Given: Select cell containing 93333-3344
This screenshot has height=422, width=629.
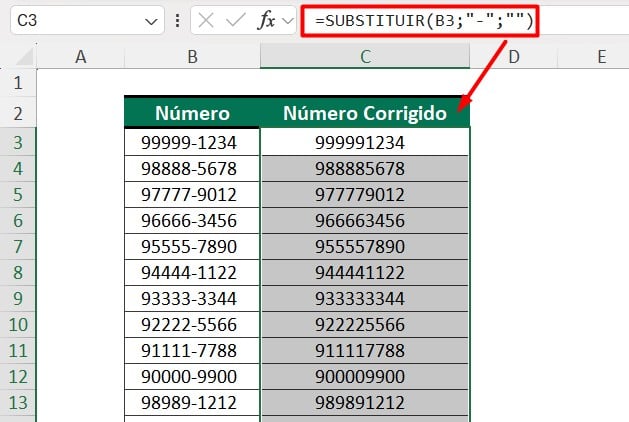Looking at the screenshot, I should coord(193,298).
